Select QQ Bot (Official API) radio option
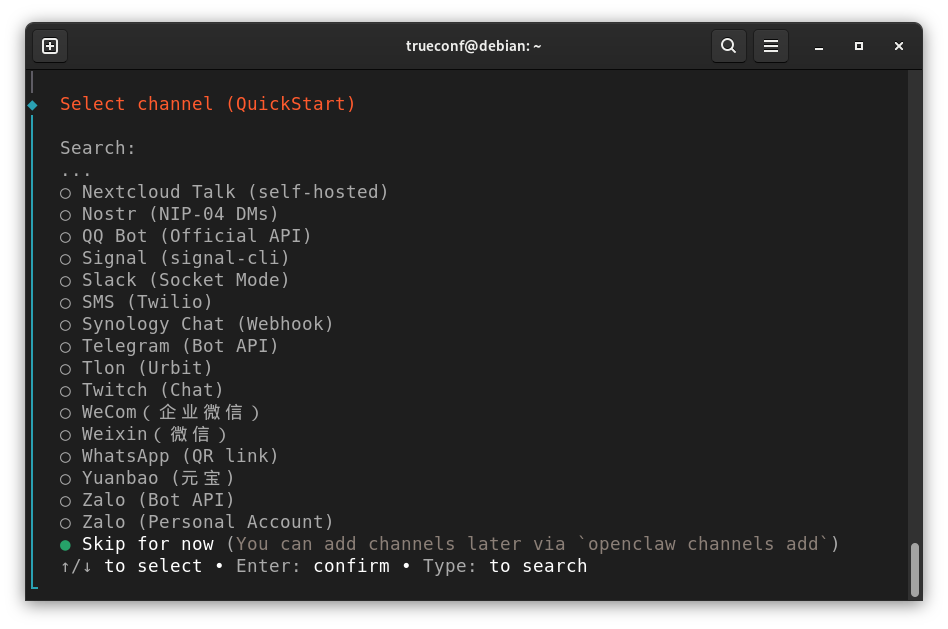Screen dimensions: 948x629 point(65,237)
